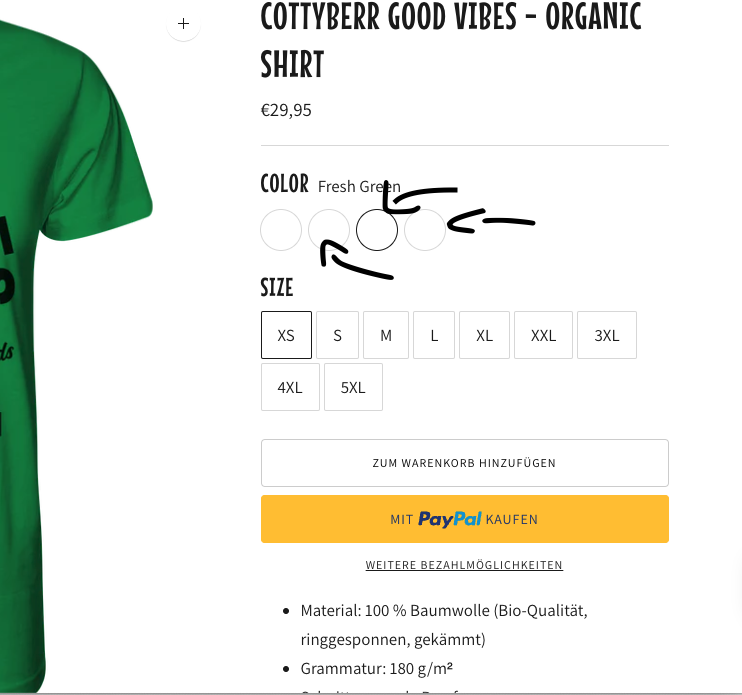Choose size XL
This screenshot has width=742, height=695.
point(485,335)
